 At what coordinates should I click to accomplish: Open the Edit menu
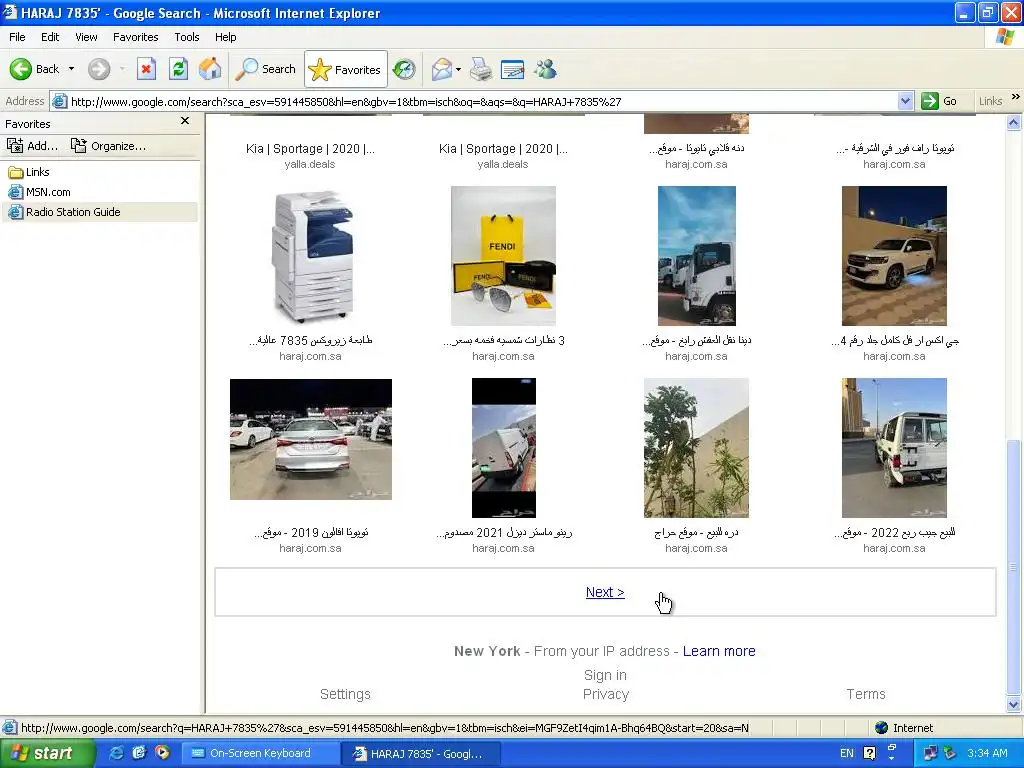pos(50,37)
